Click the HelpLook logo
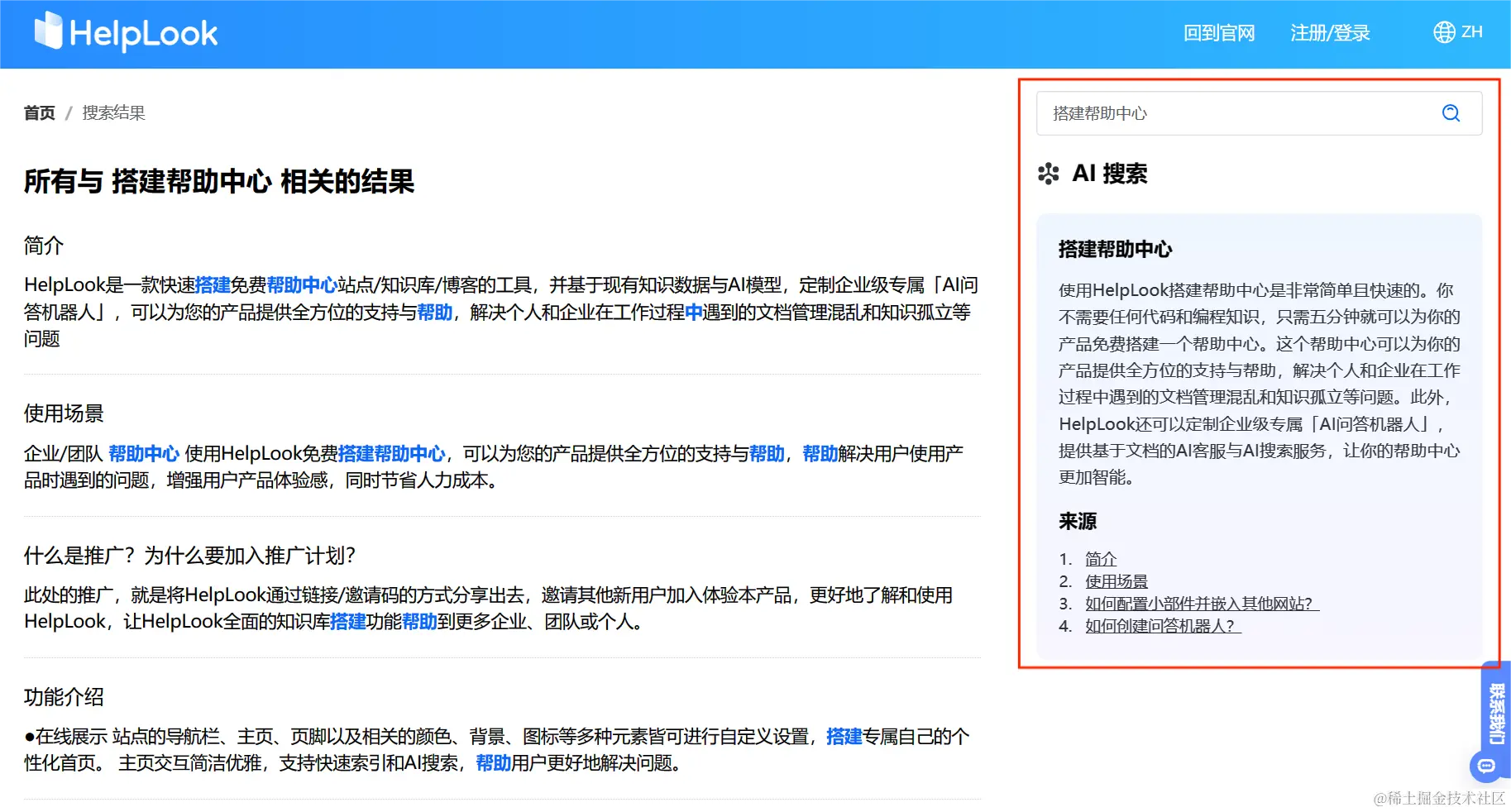This screenshot has height=812, width=1511. 126,32
